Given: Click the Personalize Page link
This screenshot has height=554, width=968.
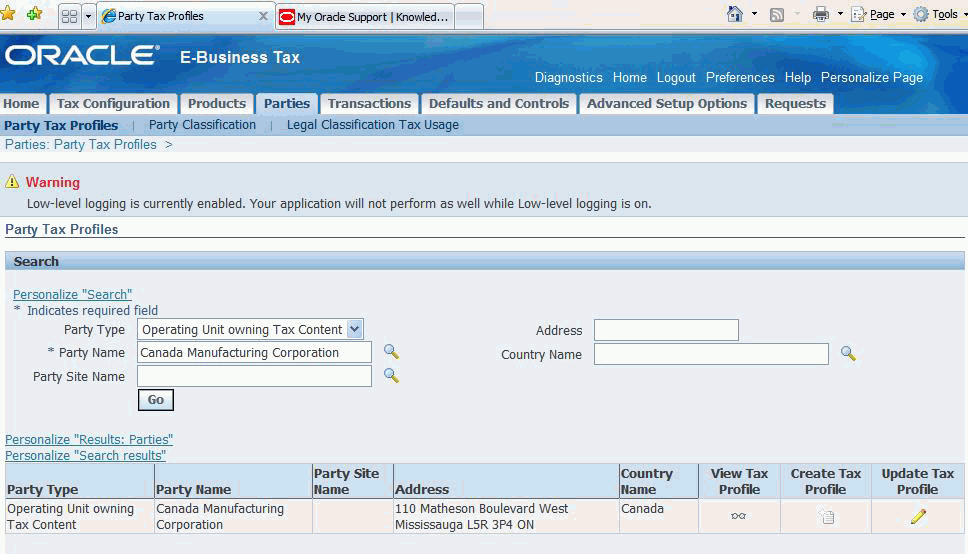Looking at the screenshot, I should point(872,78).
